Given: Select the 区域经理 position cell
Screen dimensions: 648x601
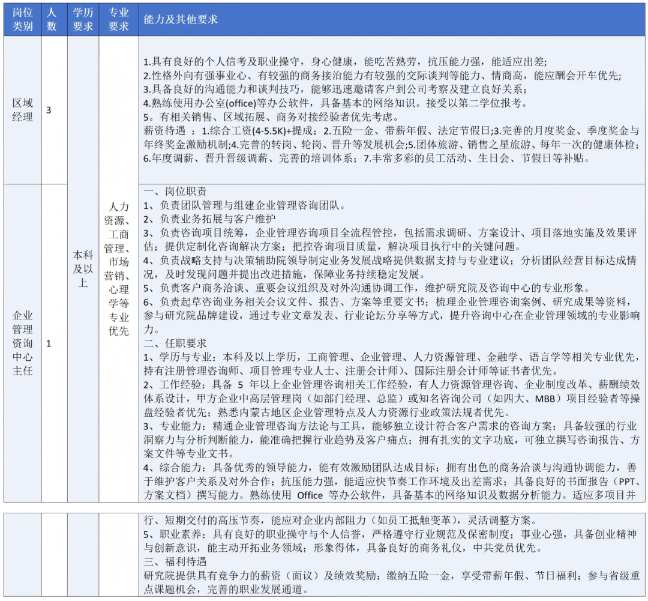Looking at the screenshot, I should [x=22, y=110].
